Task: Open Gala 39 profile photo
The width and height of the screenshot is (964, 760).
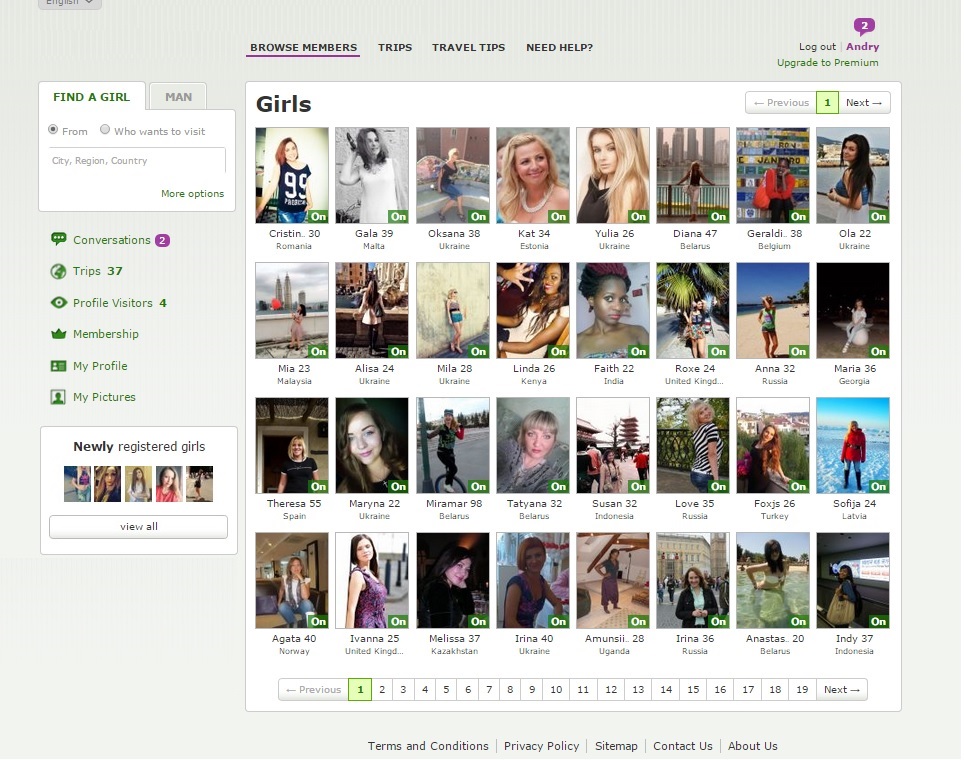Action: click(x=372, y=175)
